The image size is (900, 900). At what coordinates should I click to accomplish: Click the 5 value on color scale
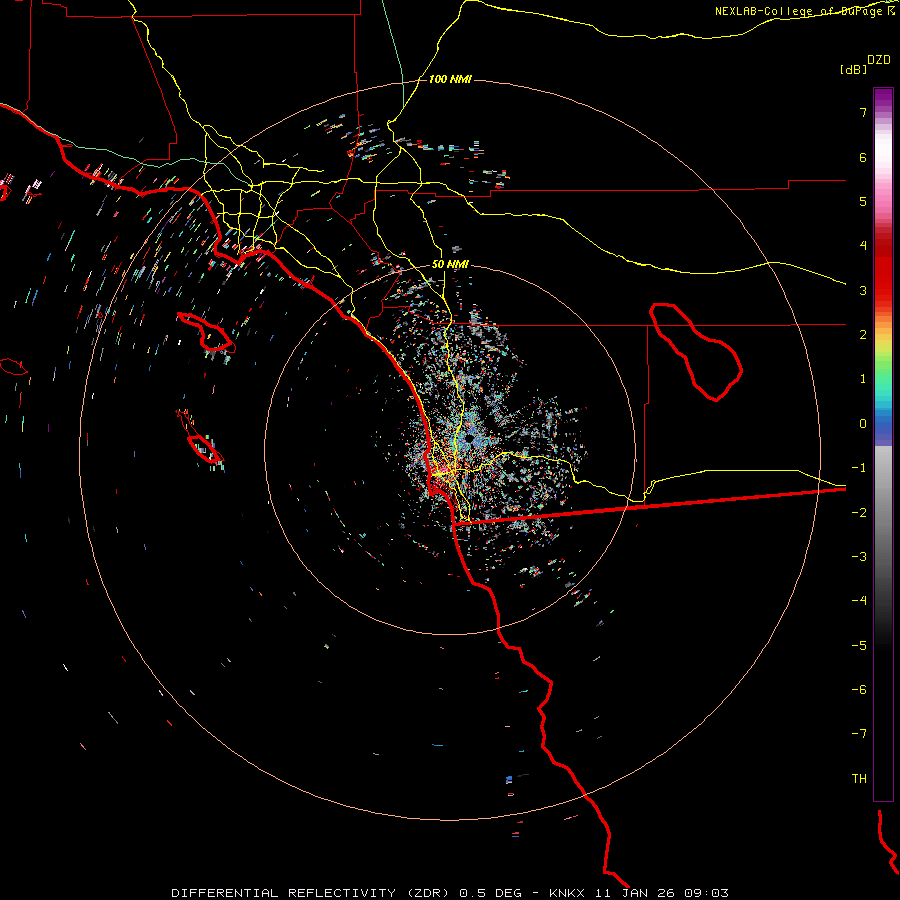click(863, 201)
